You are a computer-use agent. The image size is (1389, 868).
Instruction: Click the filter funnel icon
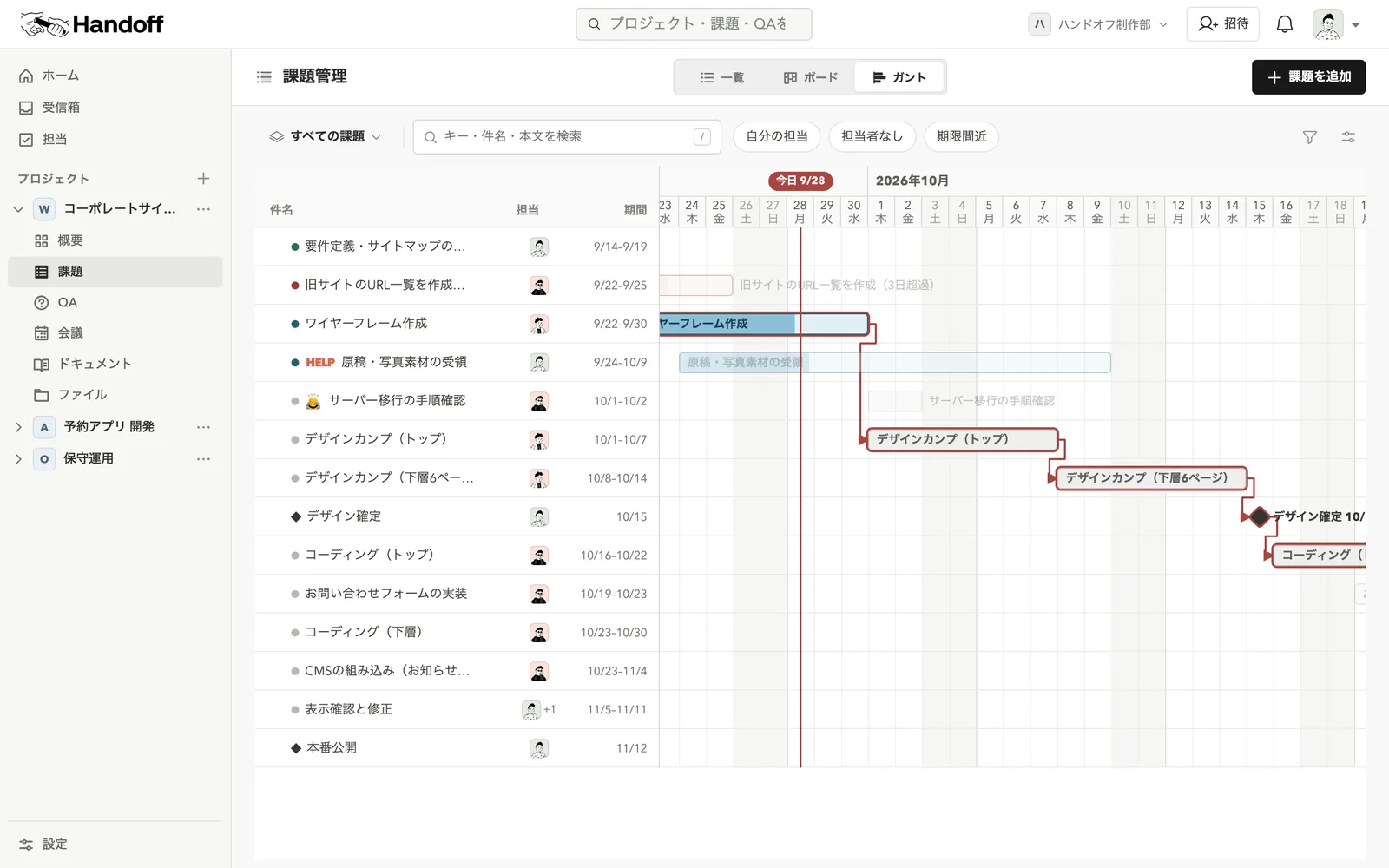coord(1310,137)
